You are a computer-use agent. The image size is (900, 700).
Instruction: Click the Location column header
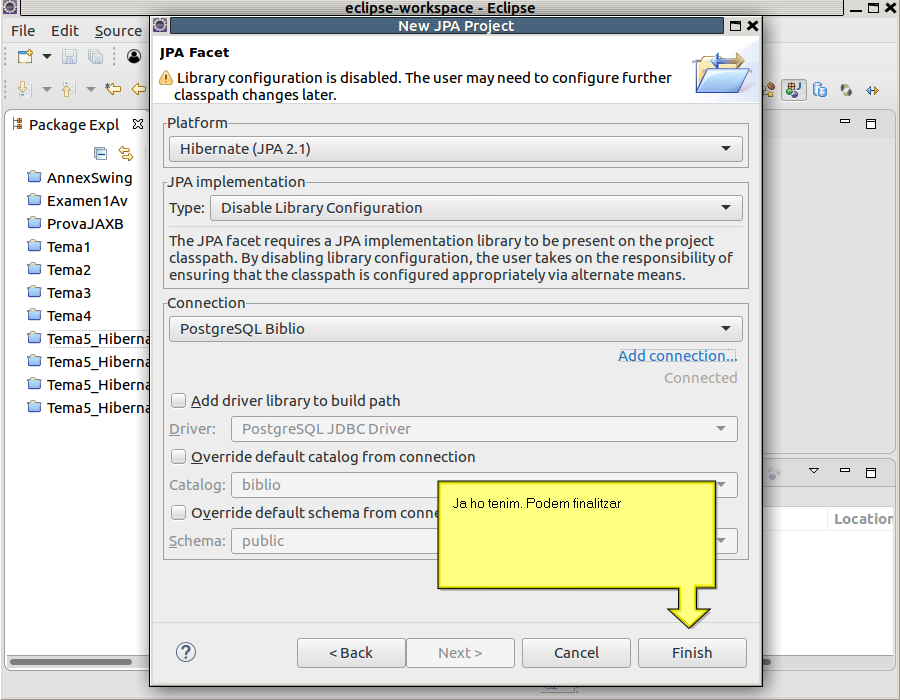pos(863,519)
